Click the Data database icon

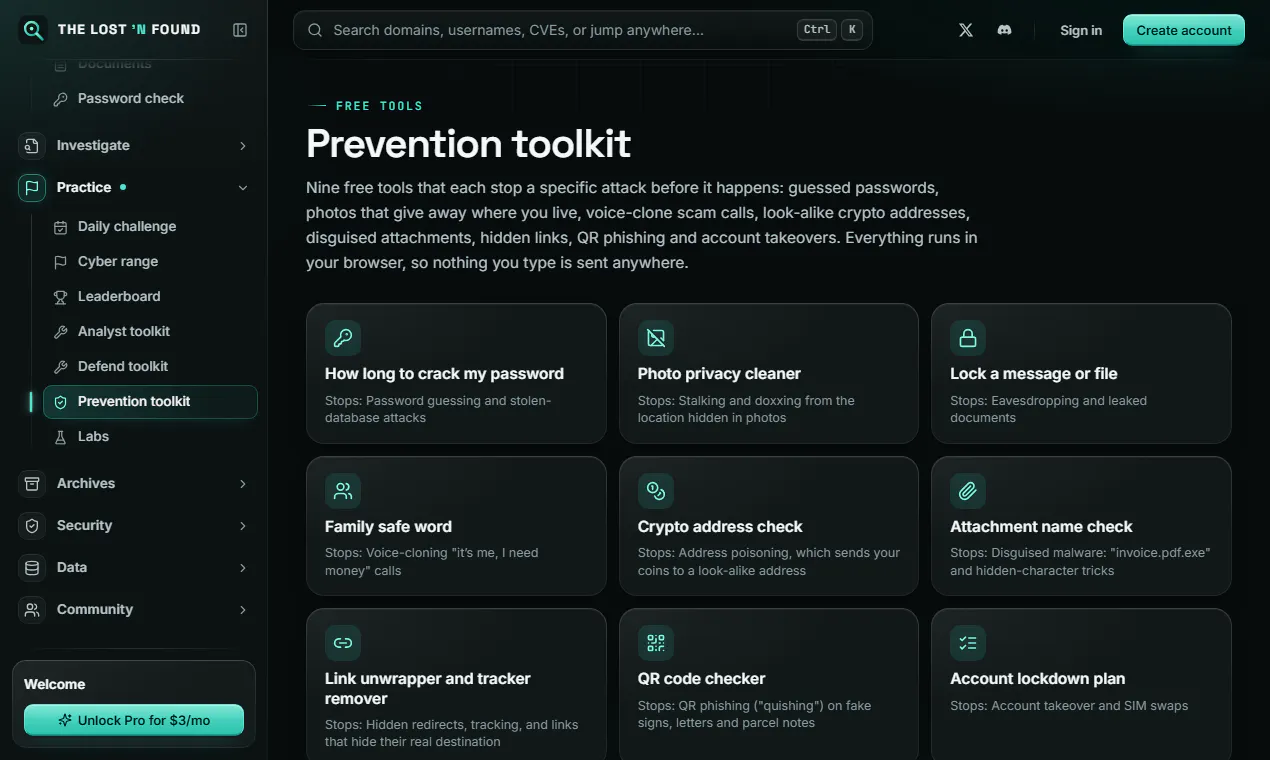32,568
